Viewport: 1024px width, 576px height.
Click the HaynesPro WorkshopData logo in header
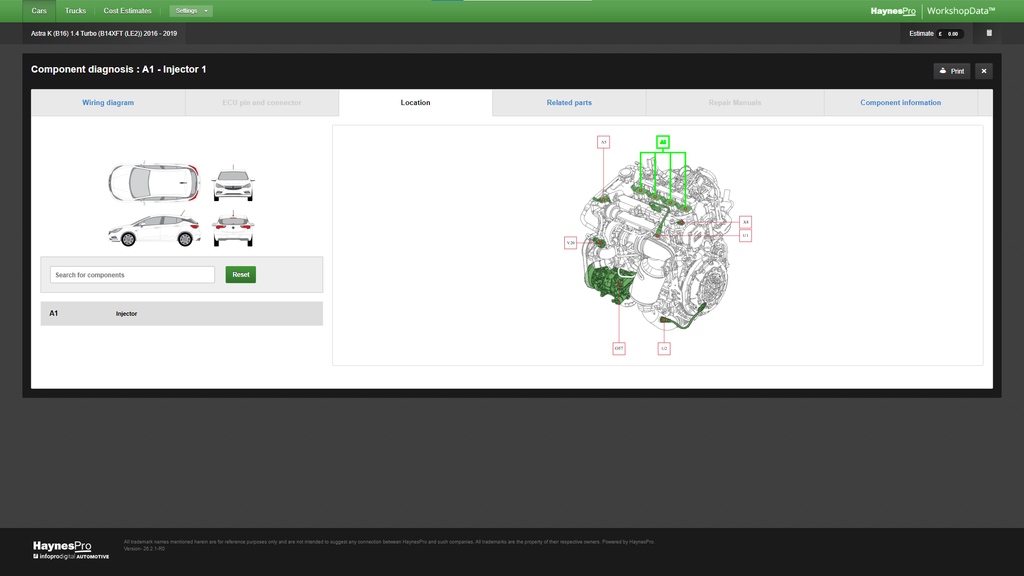tap(933, 11)
